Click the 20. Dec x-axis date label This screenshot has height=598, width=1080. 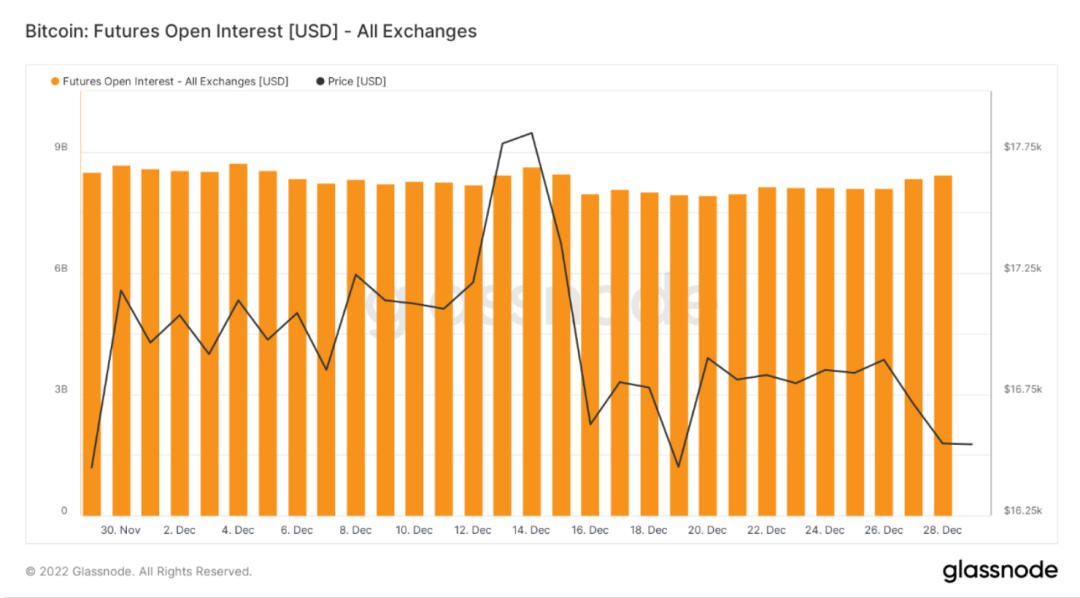click(x=708, y=530)
